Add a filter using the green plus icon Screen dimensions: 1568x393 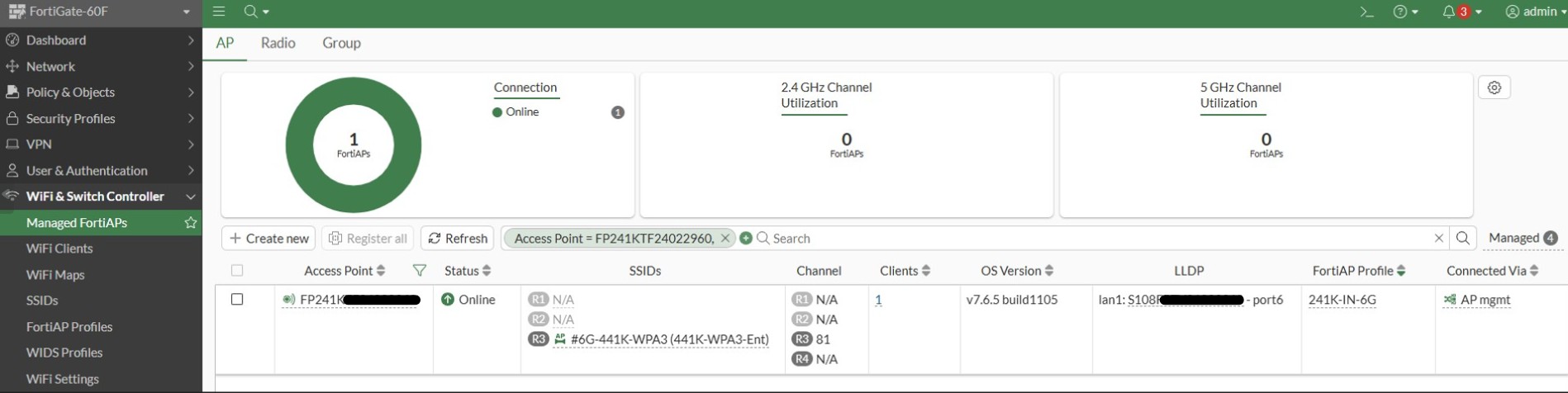click(x=746, y=238)
